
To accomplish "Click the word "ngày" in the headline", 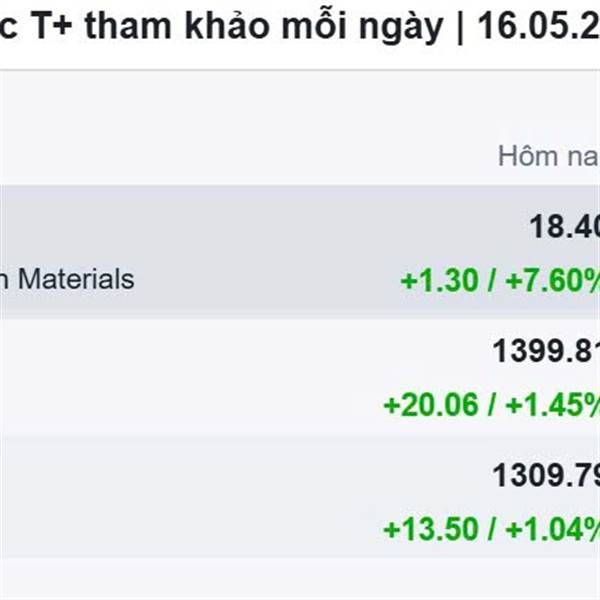I will 401,28.
